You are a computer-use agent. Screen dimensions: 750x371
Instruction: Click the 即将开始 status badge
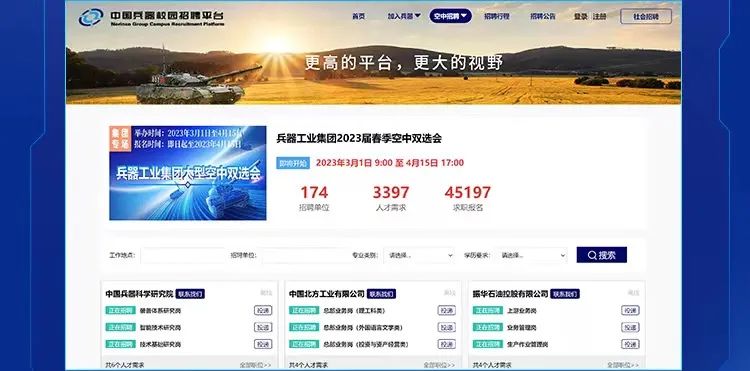coord(293,163)
